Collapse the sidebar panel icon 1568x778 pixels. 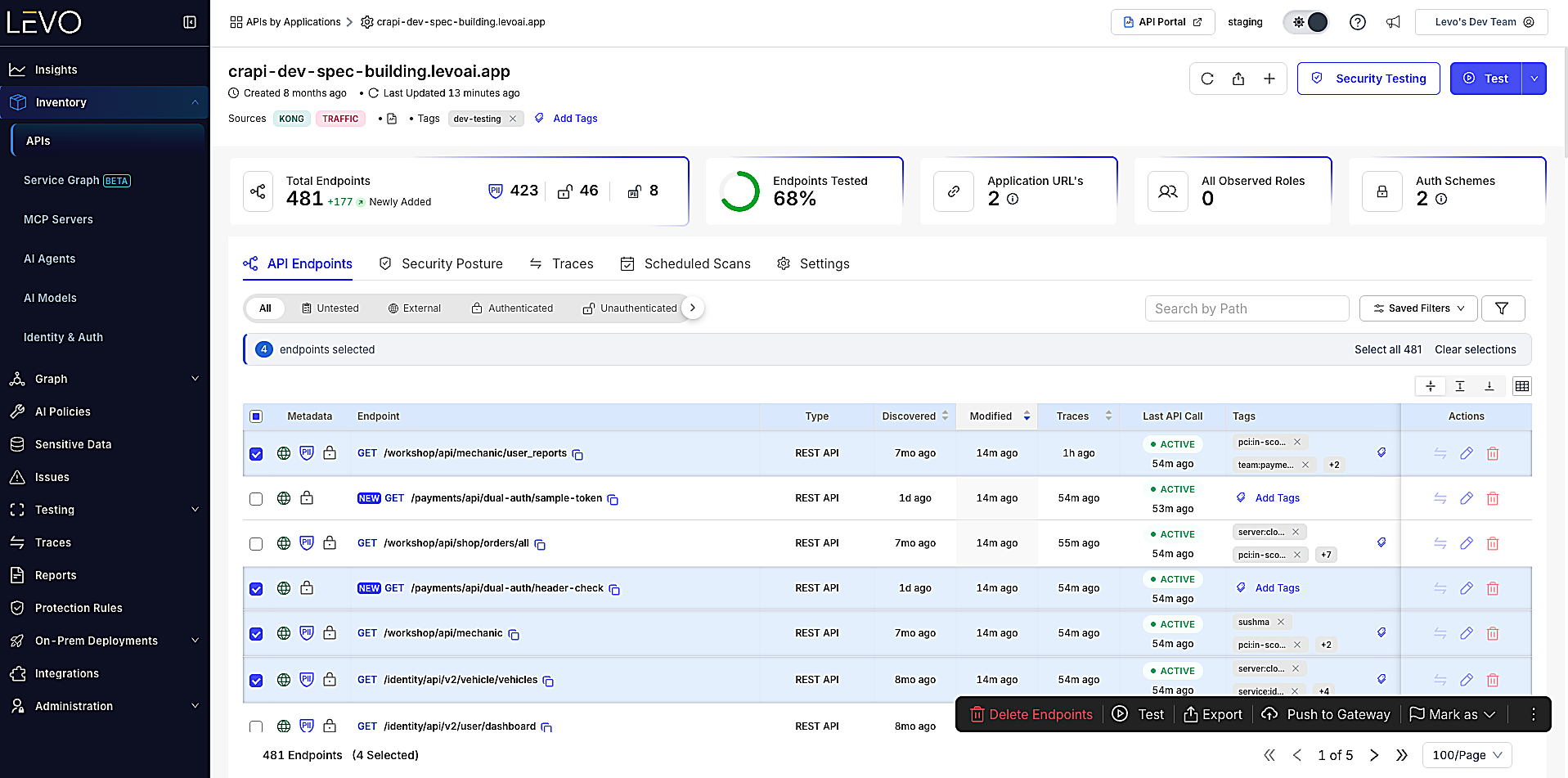pos(190,22)
